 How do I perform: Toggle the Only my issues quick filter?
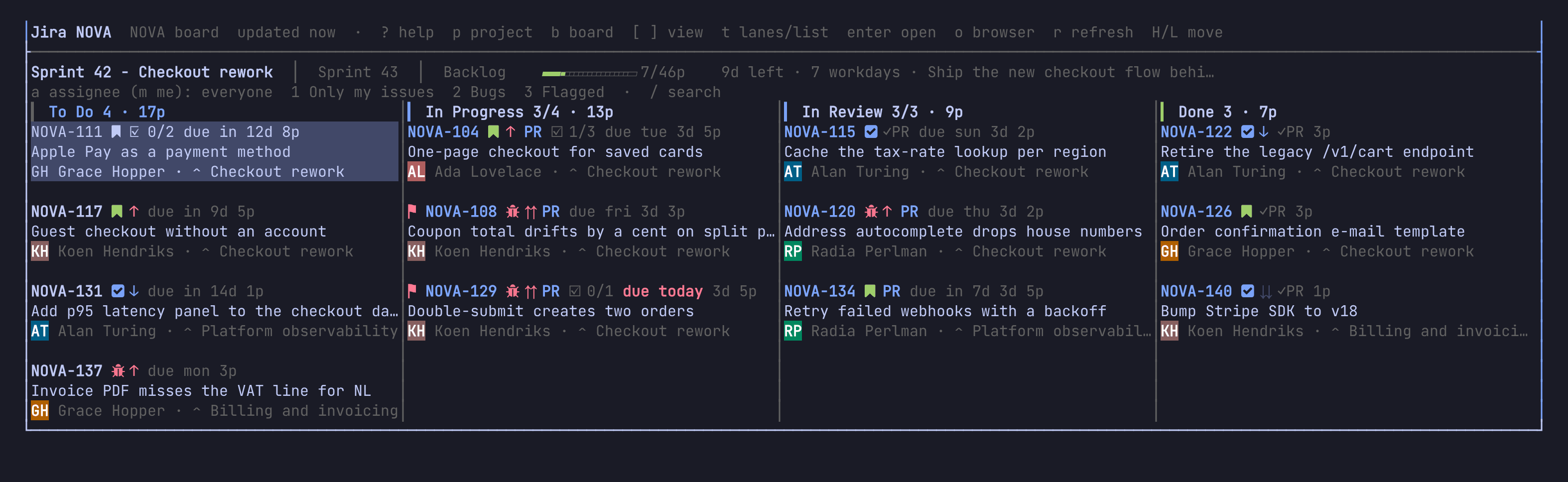[x=362, y=93]
